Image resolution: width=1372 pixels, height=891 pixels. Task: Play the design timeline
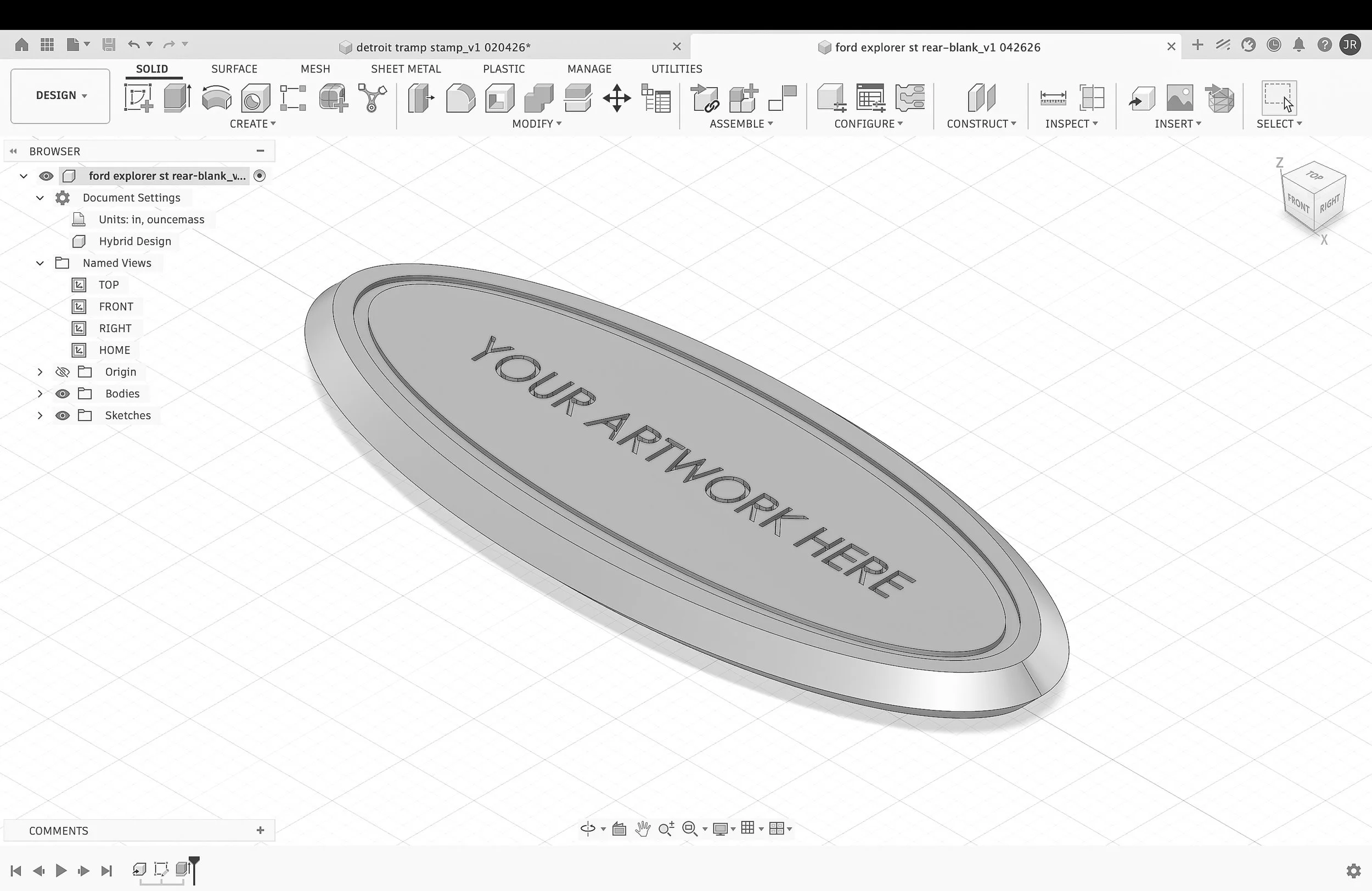coord(61,870)
